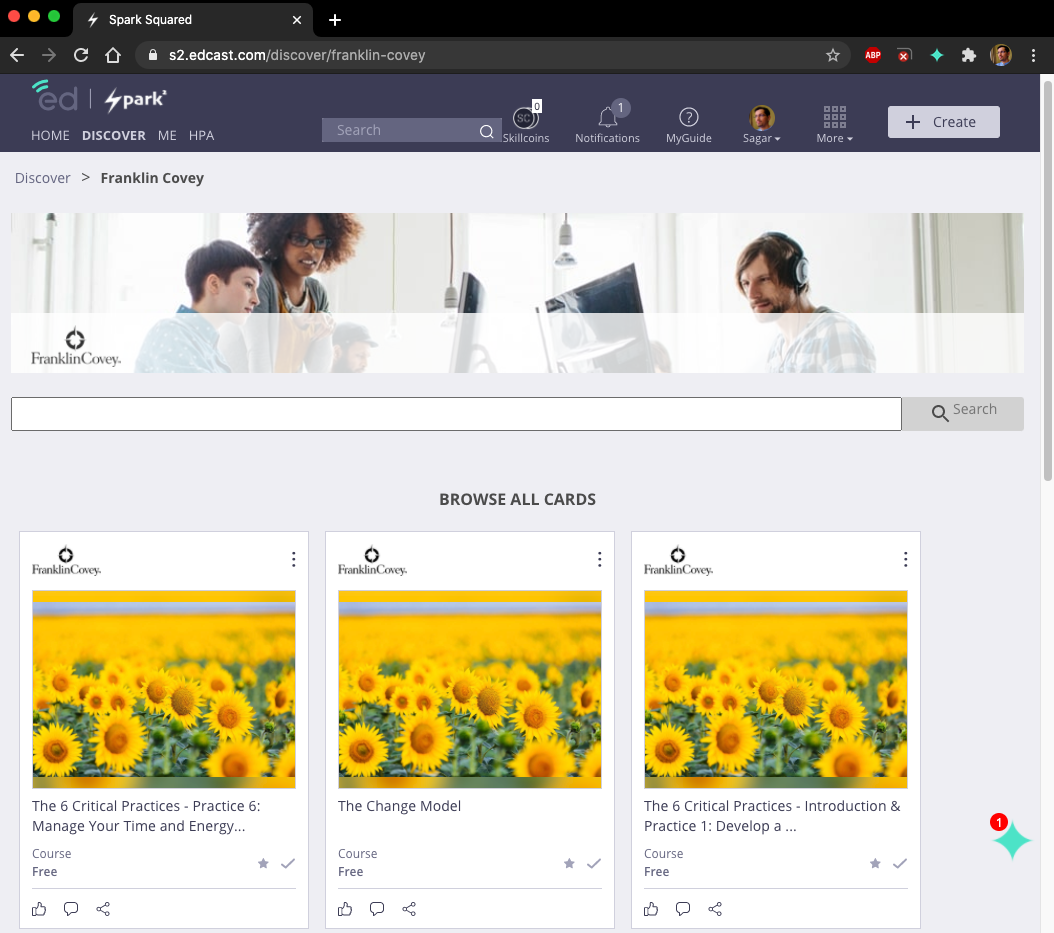The width and height of the screenshot is (1054, 933).
Task: Bookmark page with address bar star
Action: click(x=833, y=55)
